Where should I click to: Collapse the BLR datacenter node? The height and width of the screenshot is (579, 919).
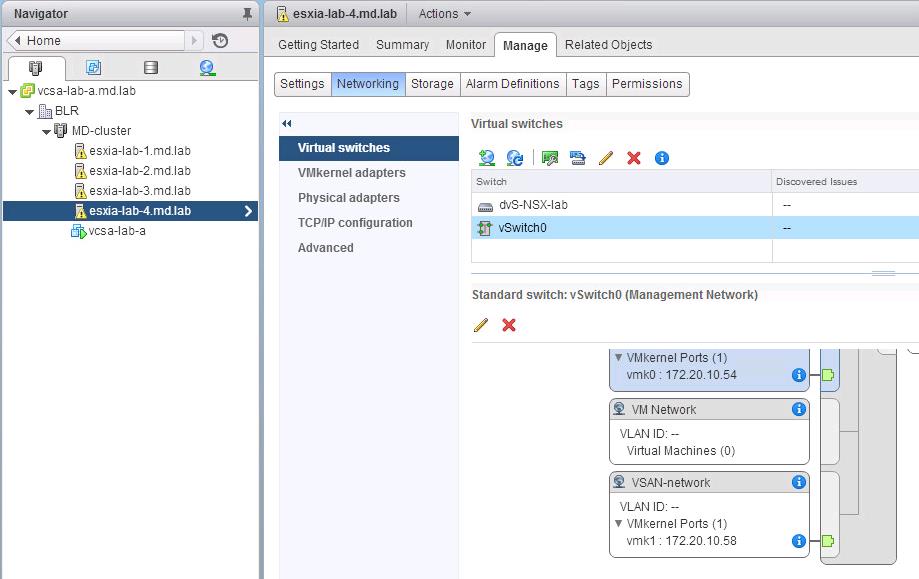(x=29, y=111)
